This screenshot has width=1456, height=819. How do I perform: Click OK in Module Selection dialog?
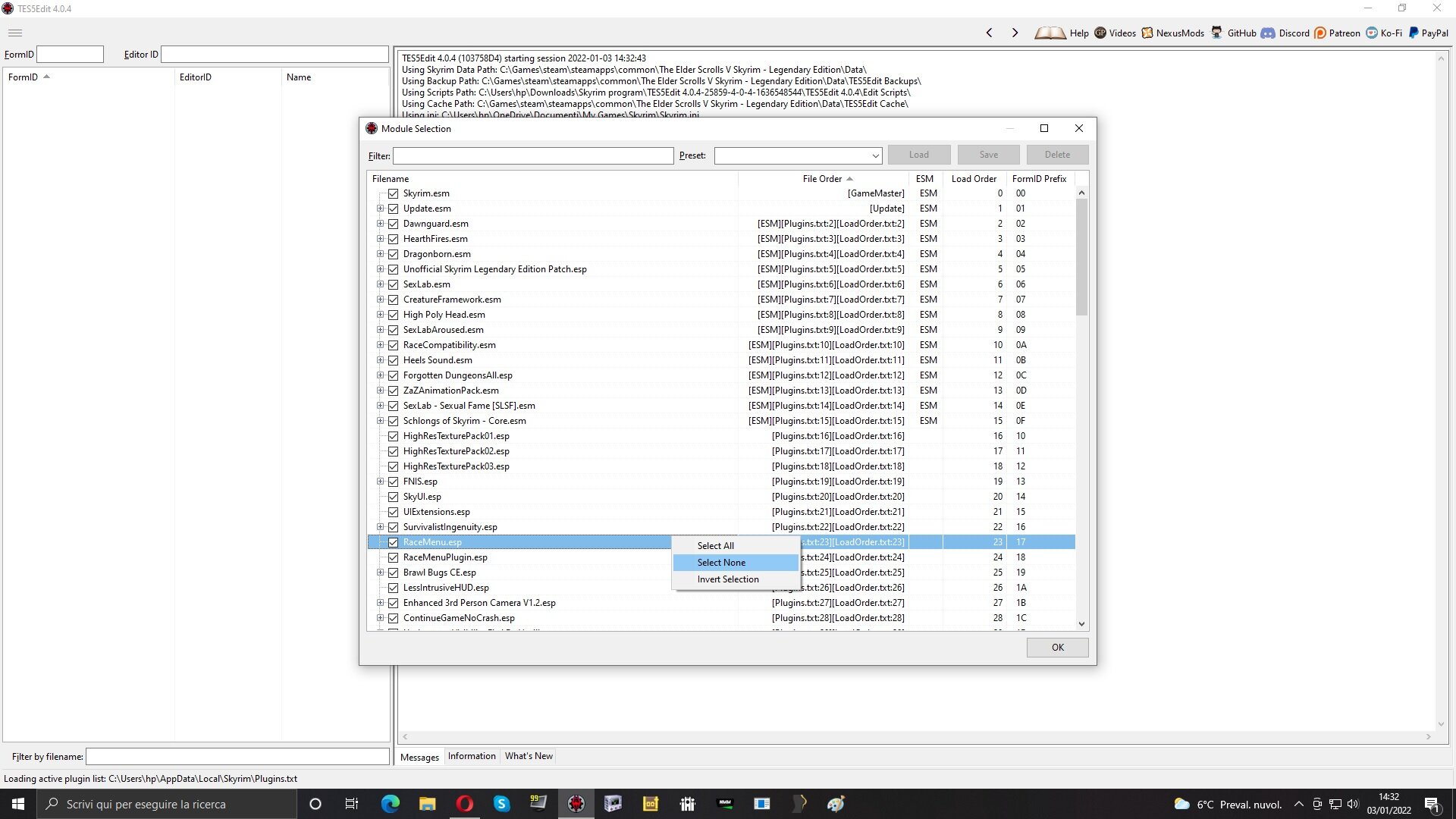[x=1057, y=648]
